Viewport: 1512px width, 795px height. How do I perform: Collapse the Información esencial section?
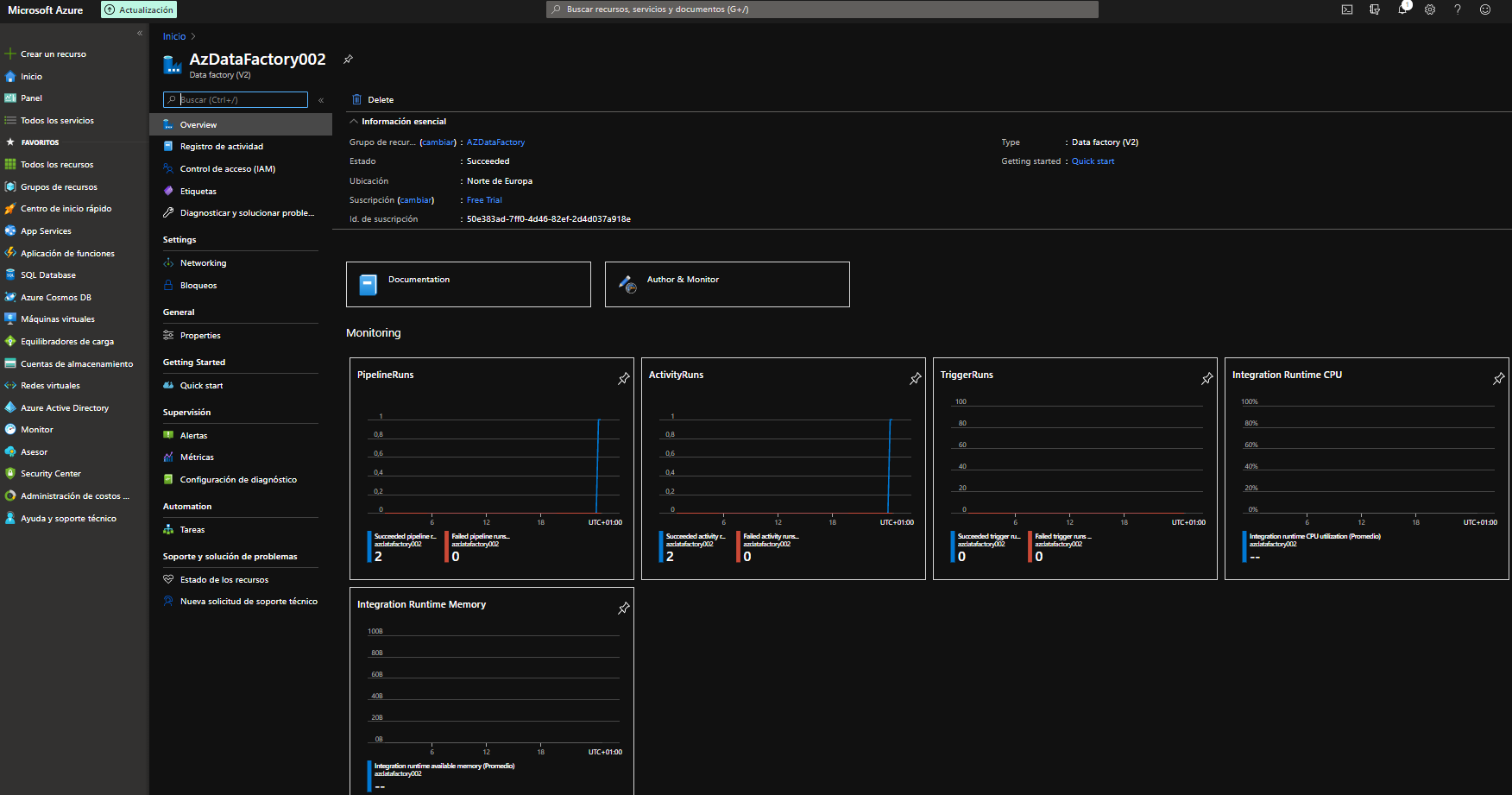[x=354, y=122]
